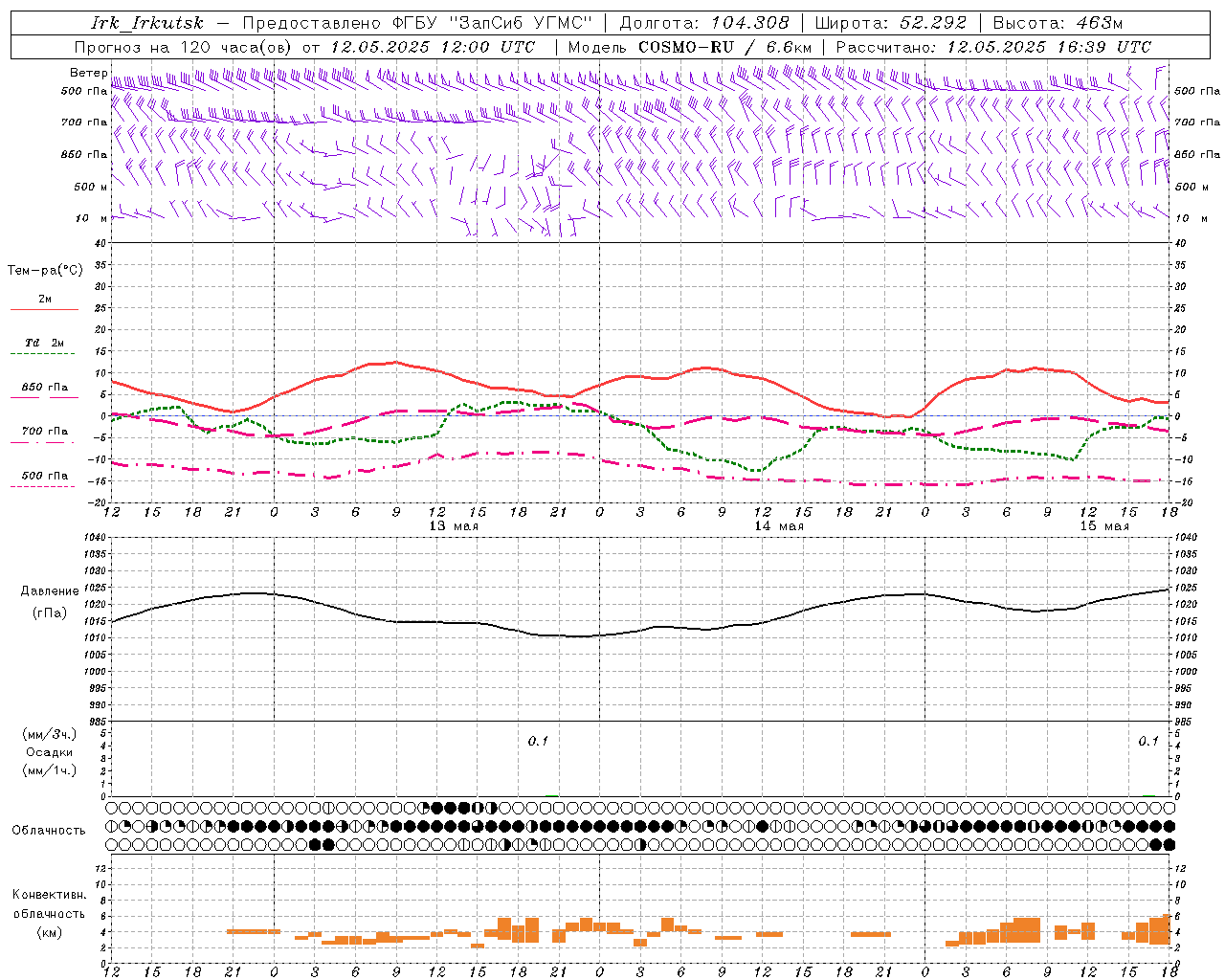Image resolution: width=1225 pixels, height=980 pixels.
Task: Click -20 at bottom of right temperature axis
Action: [x=1184, y=503]
